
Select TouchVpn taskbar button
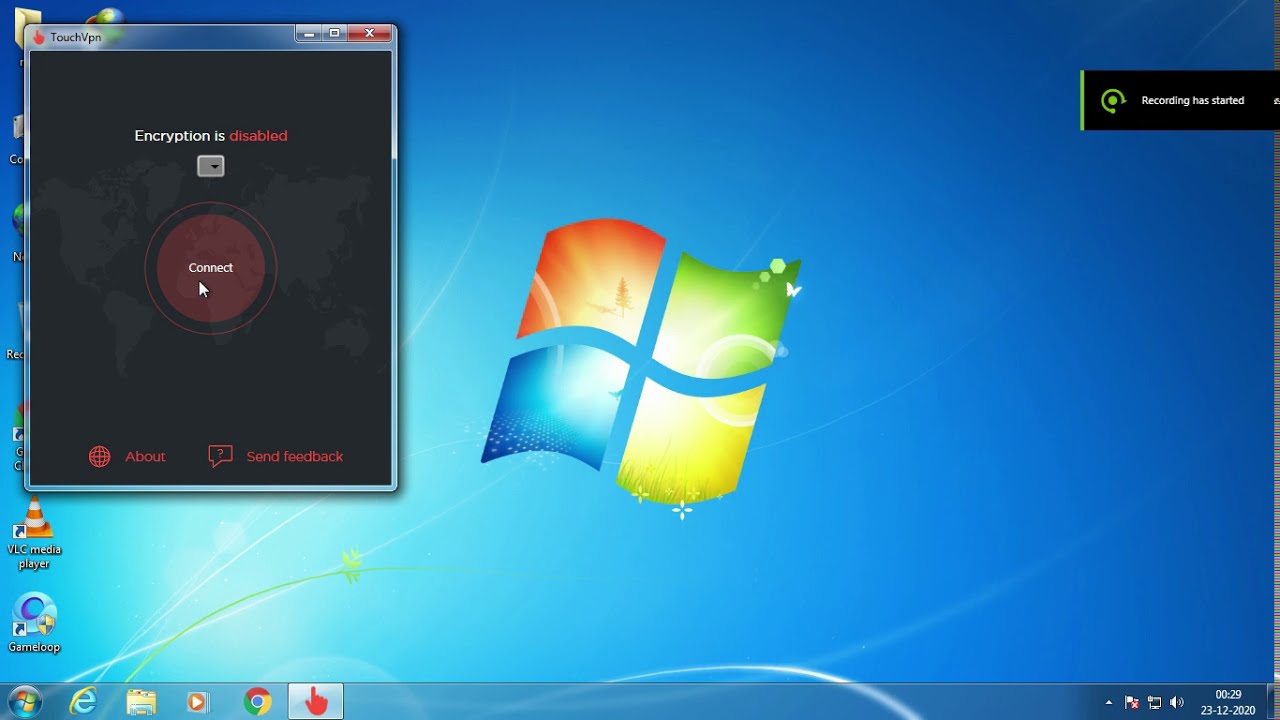(316, 702)
